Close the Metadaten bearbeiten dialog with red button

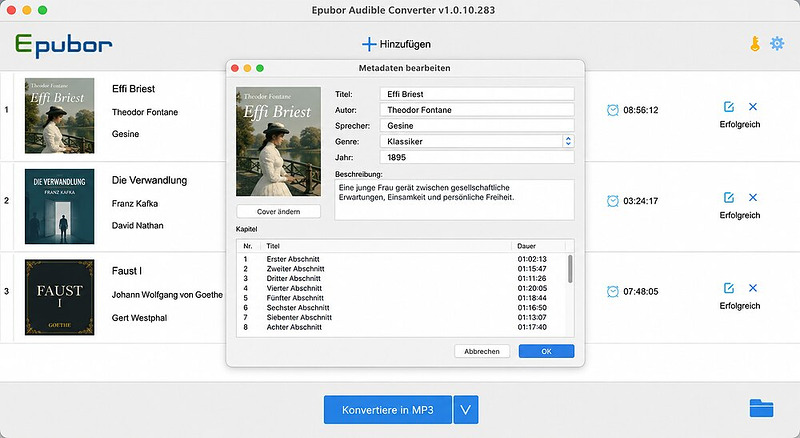[x=235, y=68]
